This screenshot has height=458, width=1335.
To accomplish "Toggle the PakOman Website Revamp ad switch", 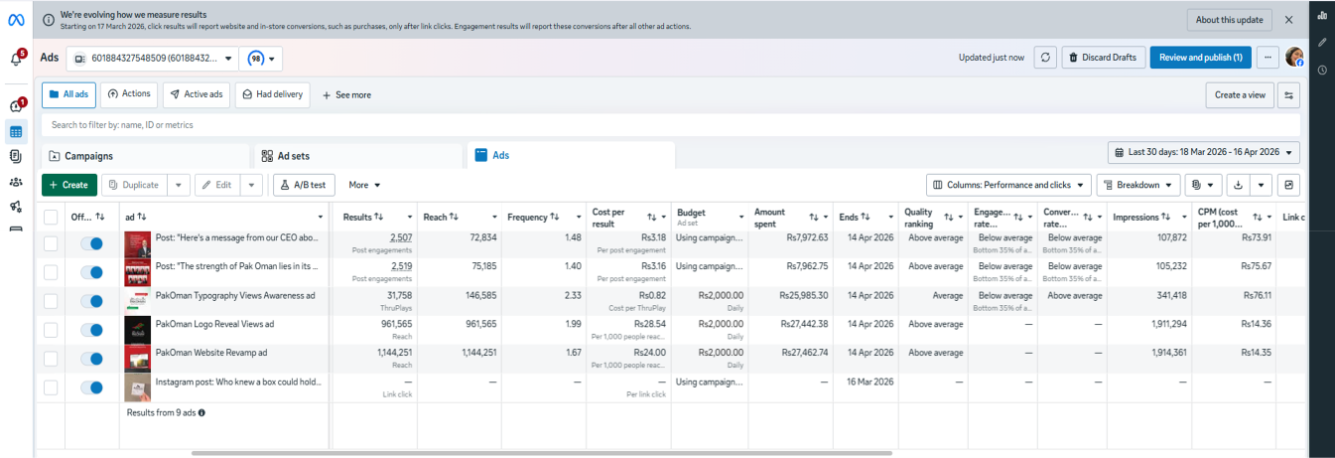I will (x=92, y=358).
